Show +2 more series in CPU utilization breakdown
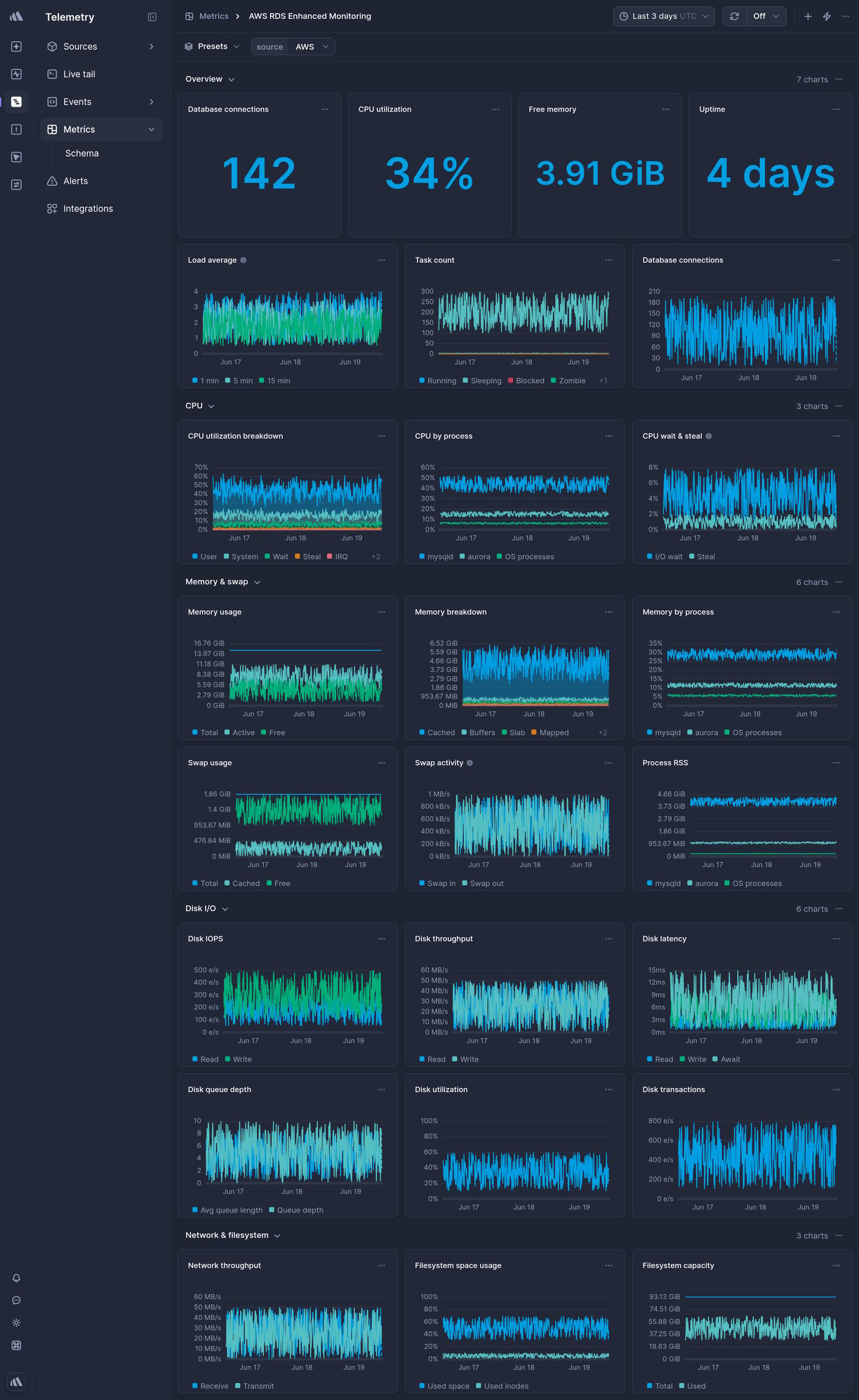Screen dimensions: 859x1400 point(375,557)
